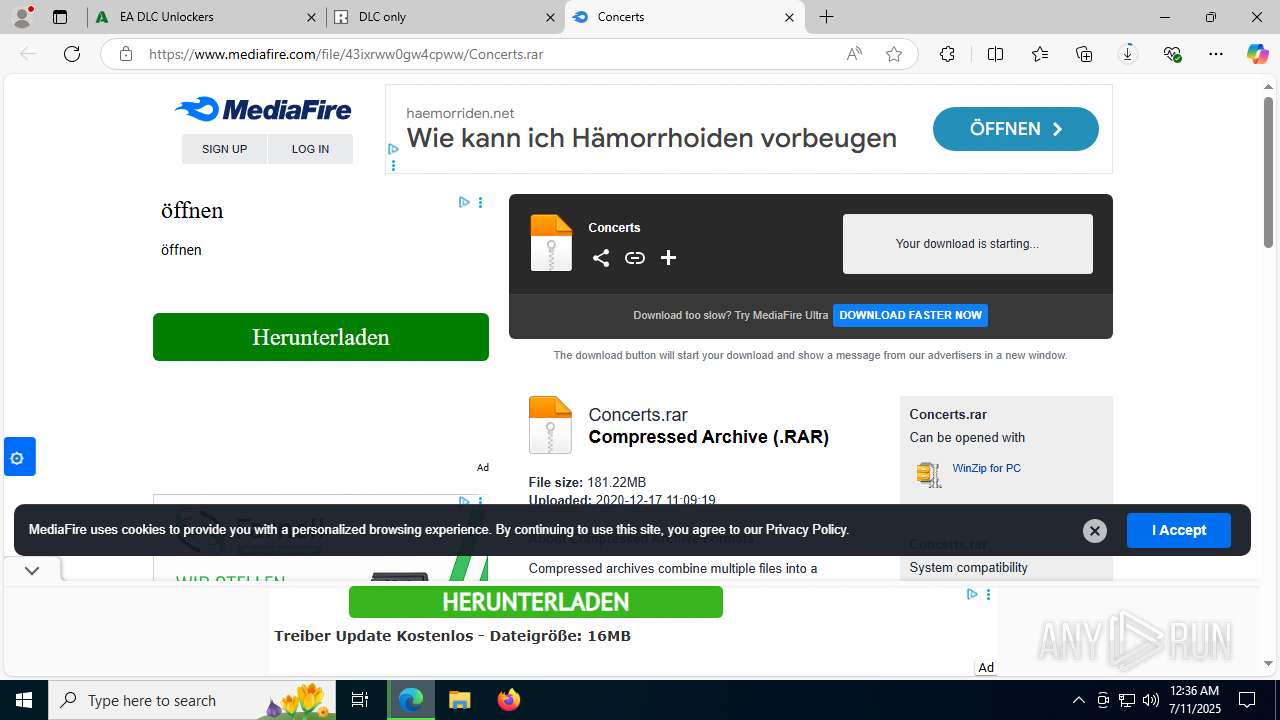Screen dimensions: 1280x720
Task: Show hidden system tray icons chevron
Action: tap(1078, 700)
